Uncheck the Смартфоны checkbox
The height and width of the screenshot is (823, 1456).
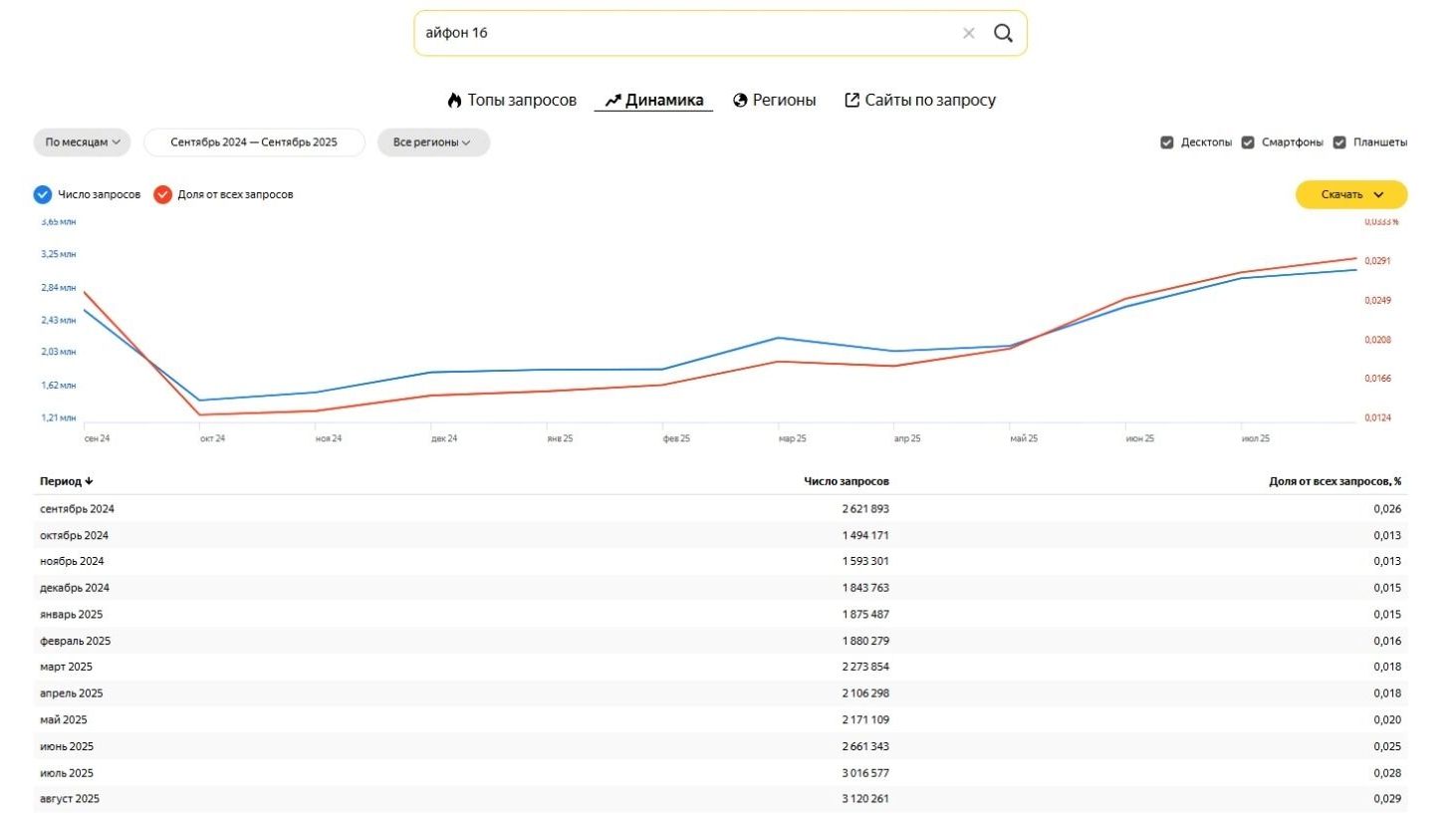[1247, 142]
